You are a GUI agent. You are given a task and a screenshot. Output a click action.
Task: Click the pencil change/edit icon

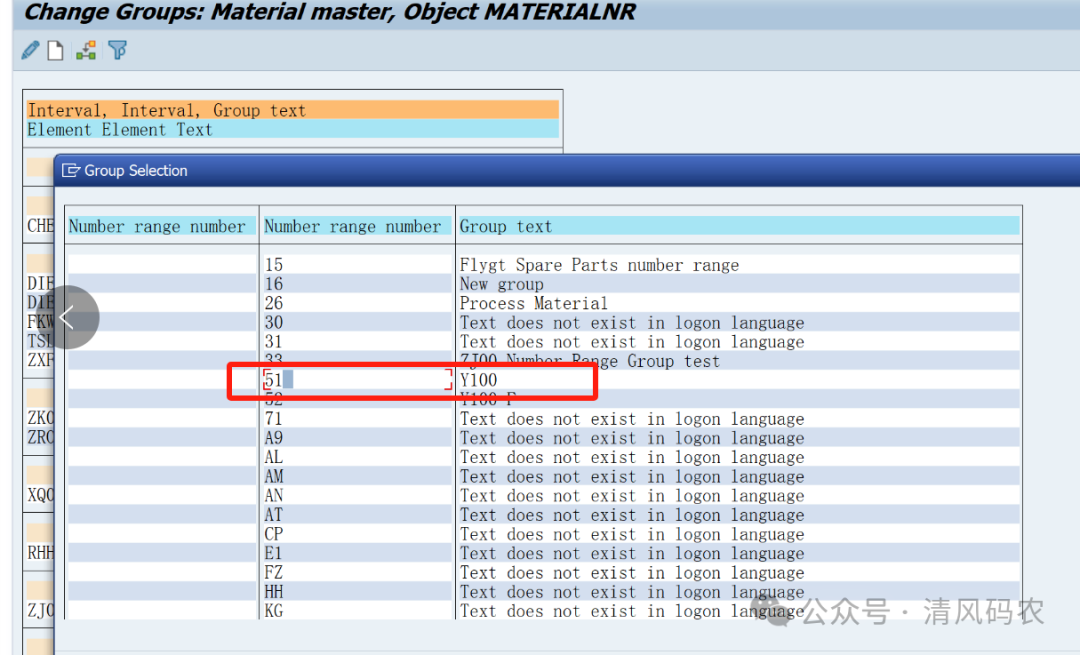pyautogui.click(x=30, y=50)
